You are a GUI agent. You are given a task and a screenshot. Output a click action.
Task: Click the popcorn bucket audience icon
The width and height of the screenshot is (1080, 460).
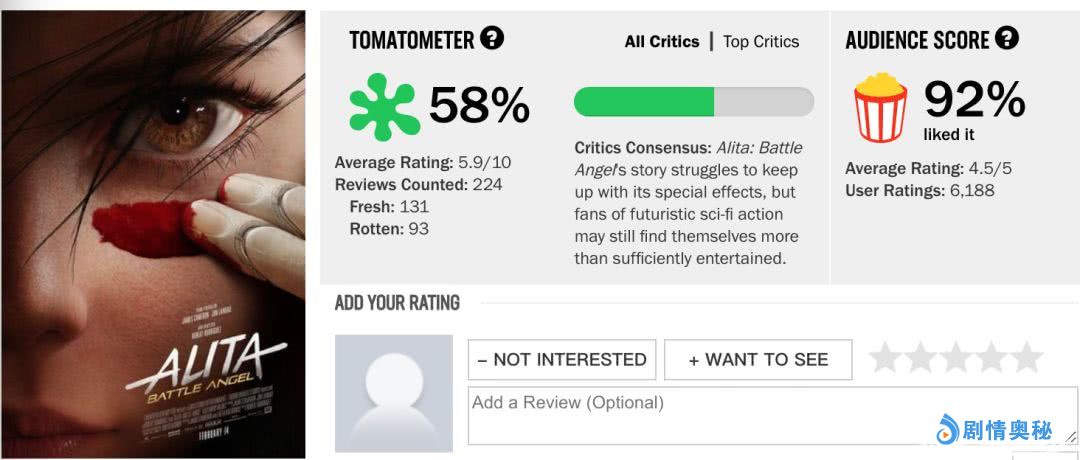coord(880,109)
